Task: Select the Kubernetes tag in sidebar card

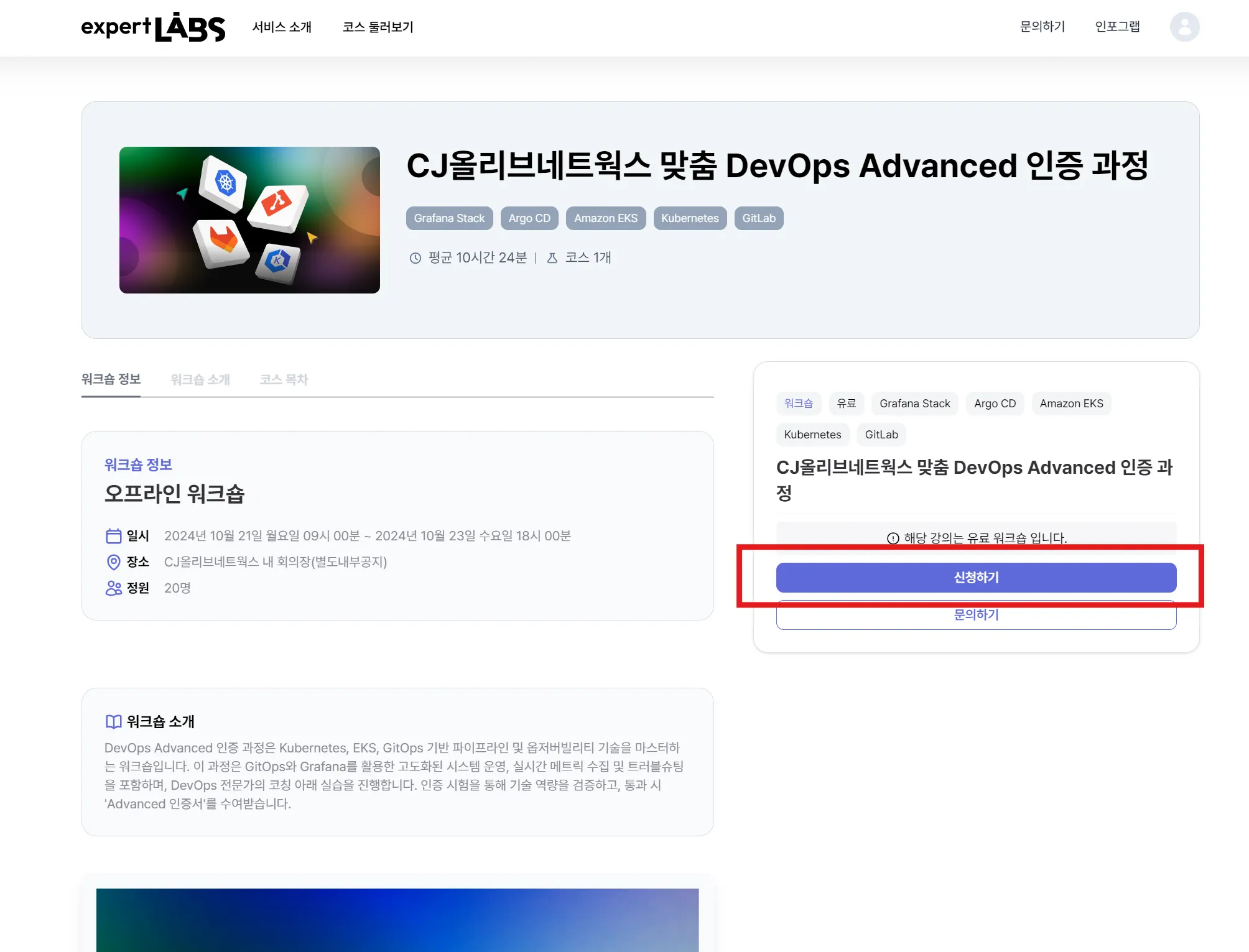Action: 812,435
